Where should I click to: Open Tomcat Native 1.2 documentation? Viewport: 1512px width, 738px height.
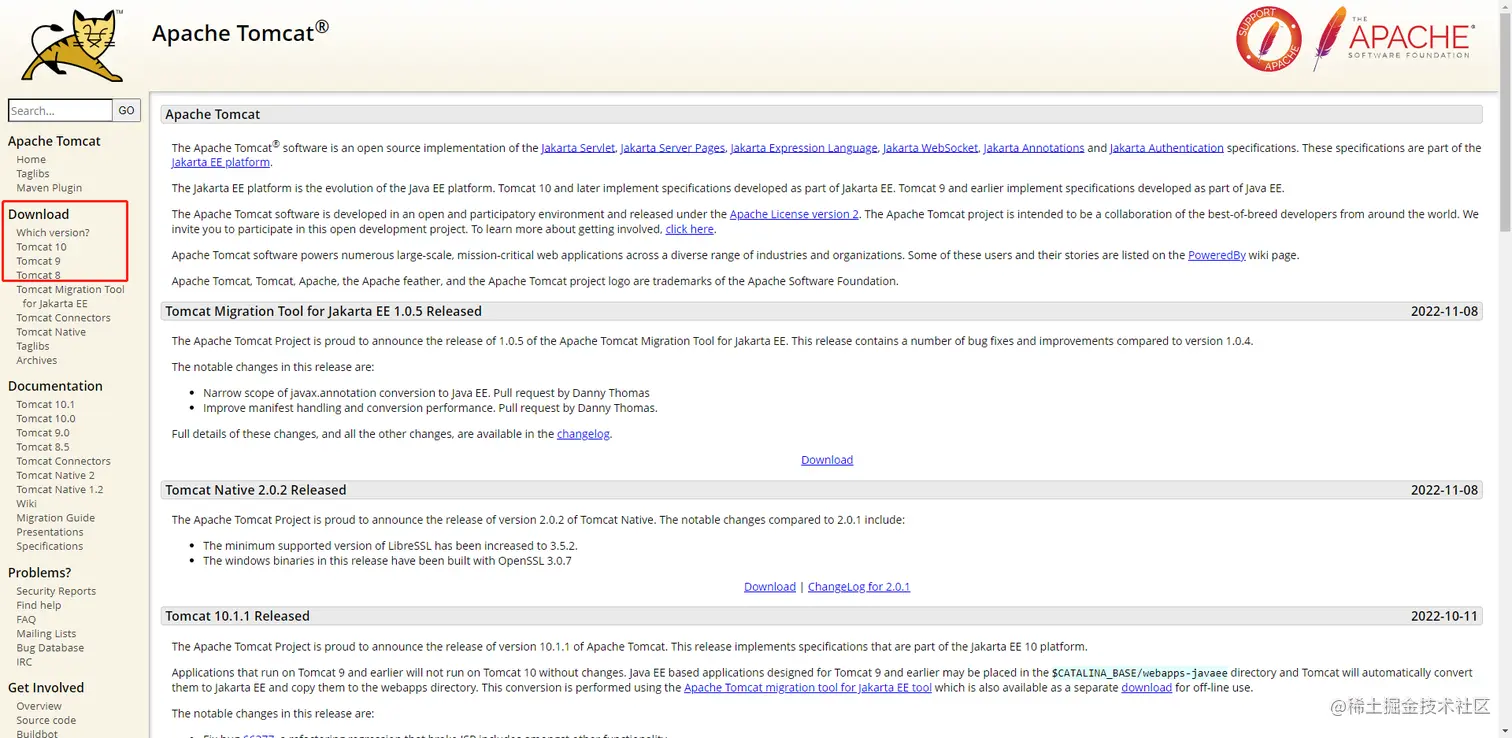(x=60, y=489)
